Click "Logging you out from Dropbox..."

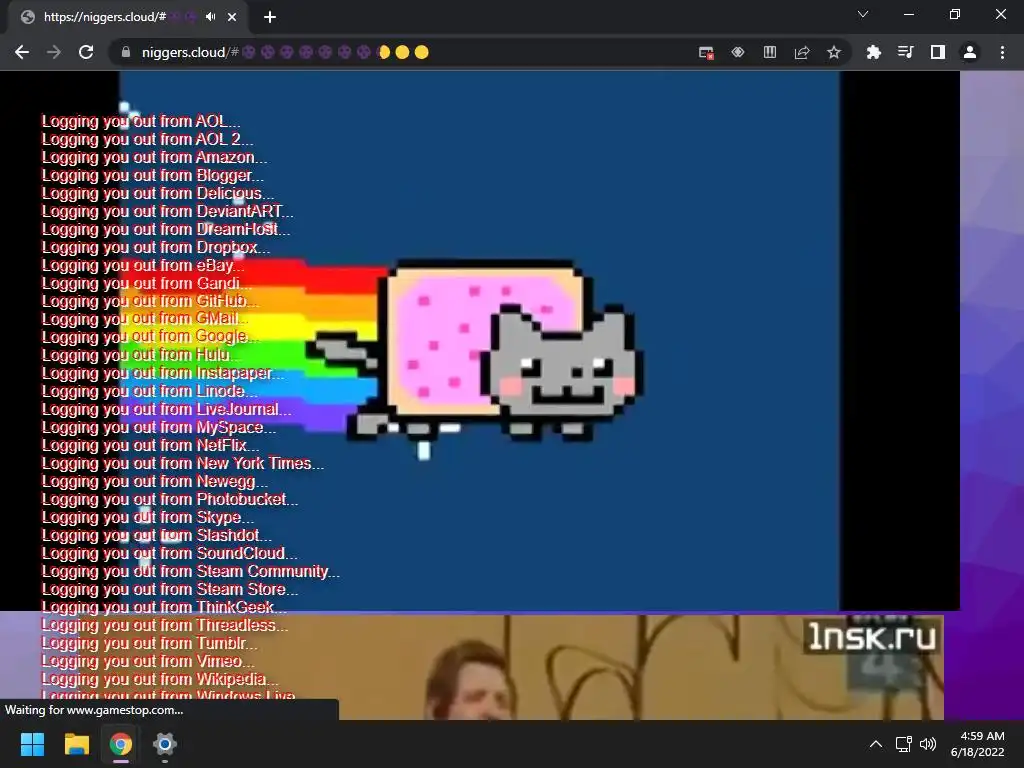coord(155,248)
